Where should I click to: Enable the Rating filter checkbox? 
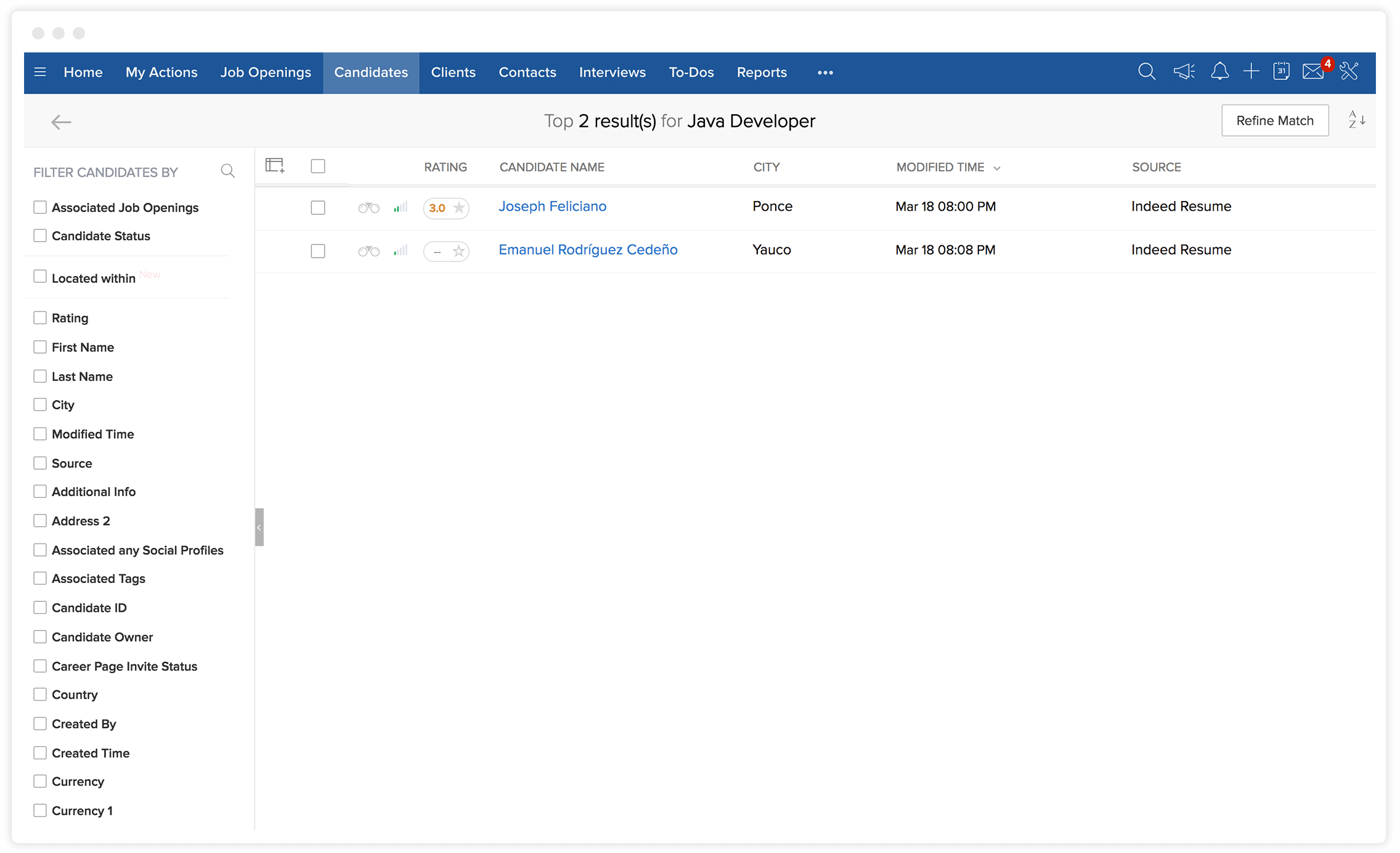(x=40, y=317)
